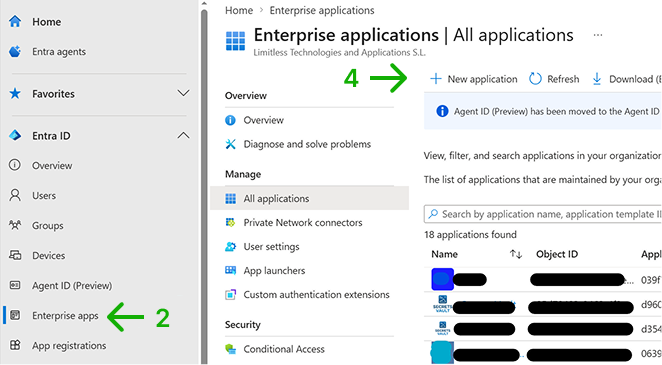Image resolution: width=662 pixels, height=365 pixels.
Task: Sort by Name column header
Action: [x=445, y=254]
